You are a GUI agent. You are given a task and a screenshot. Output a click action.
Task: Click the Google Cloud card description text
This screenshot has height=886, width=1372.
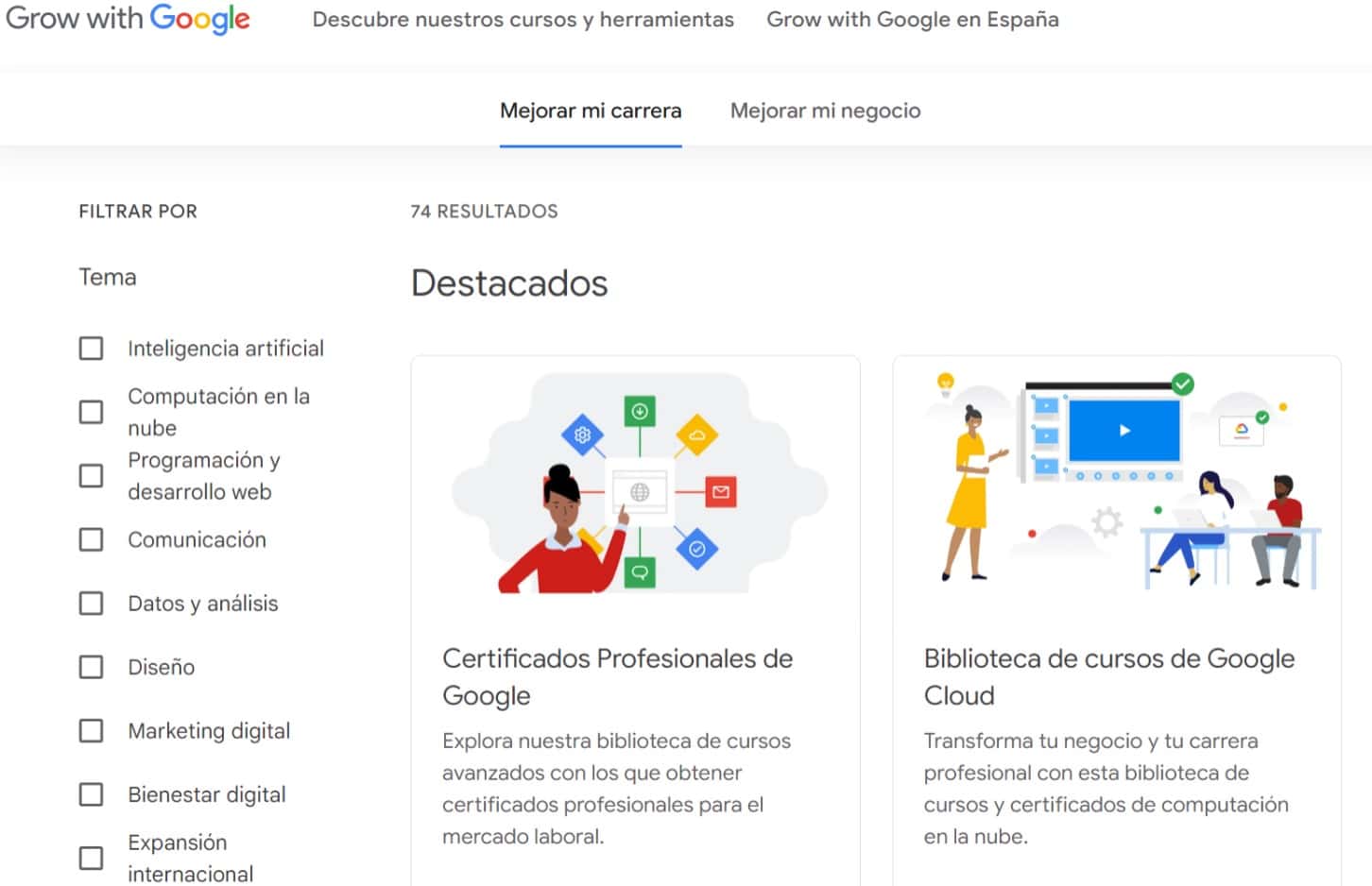click(1106, 789)
